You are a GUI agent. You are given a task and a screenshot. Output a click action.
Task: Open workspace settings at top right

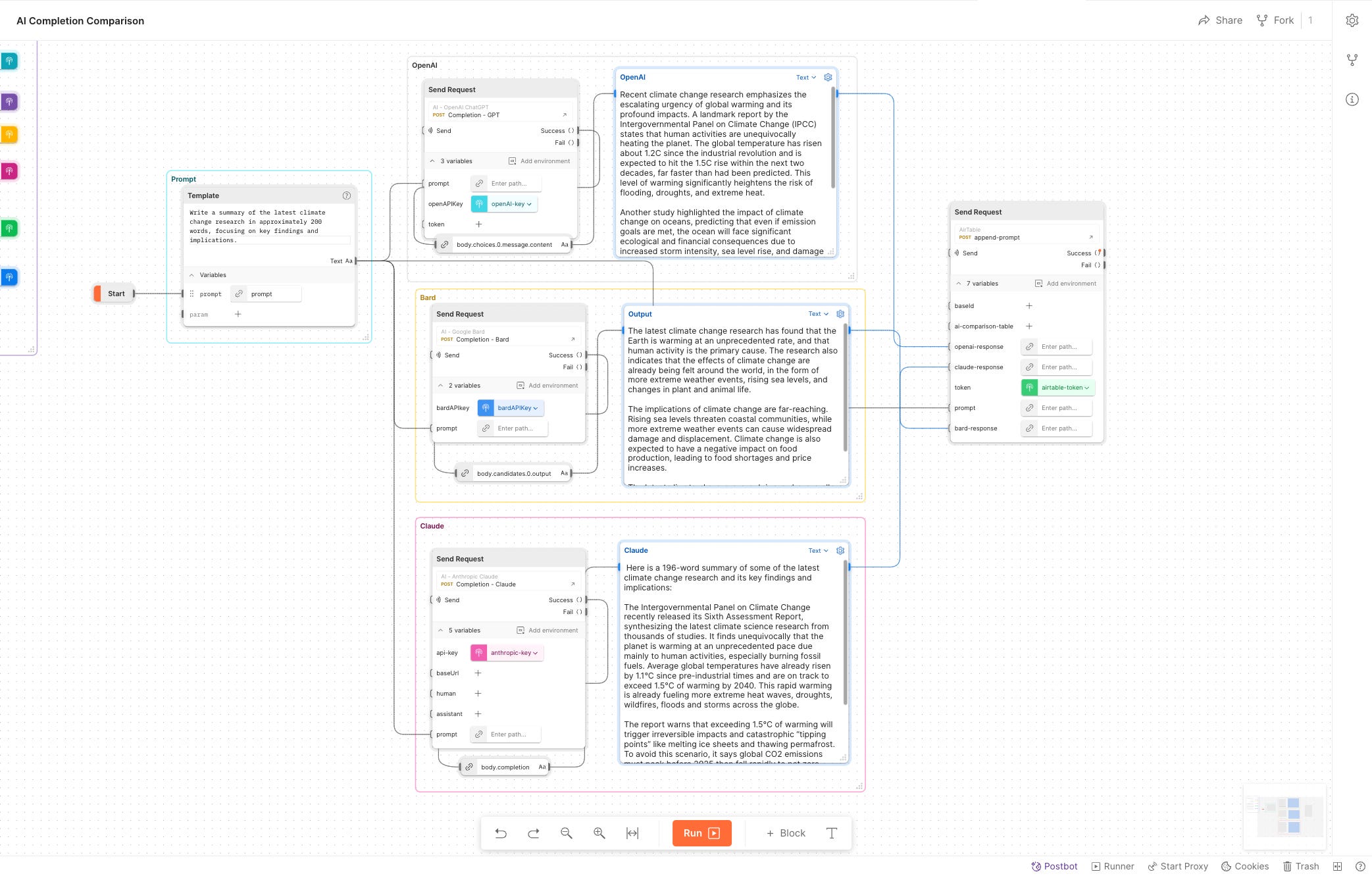click(1352, 20)
